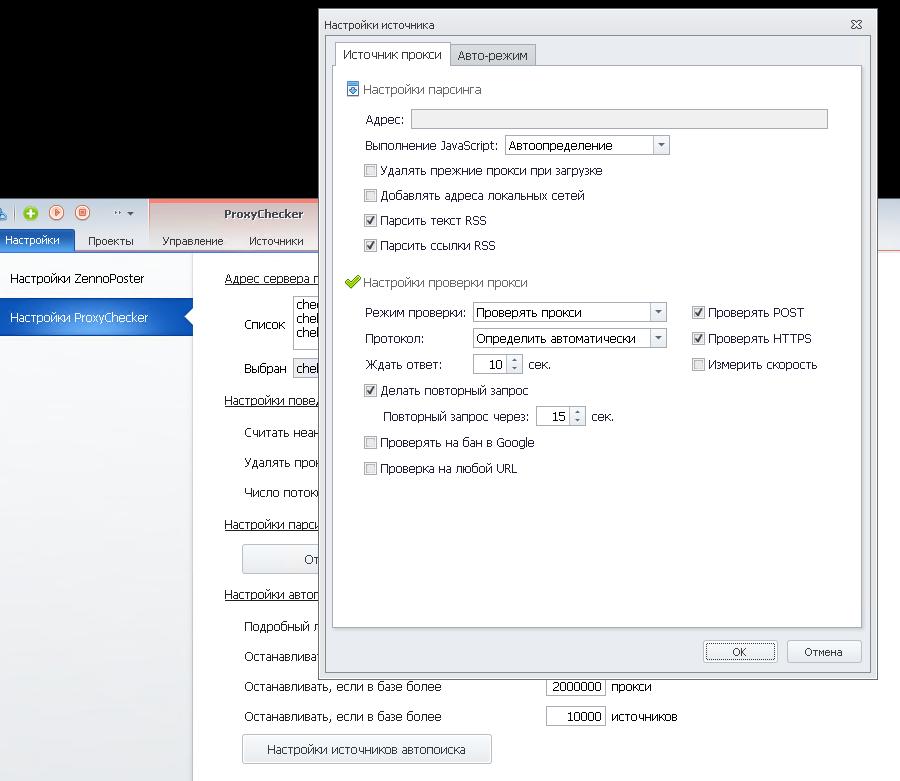Click the Повторный запрос через value field
900x781 pixels.
click(553, 417)
